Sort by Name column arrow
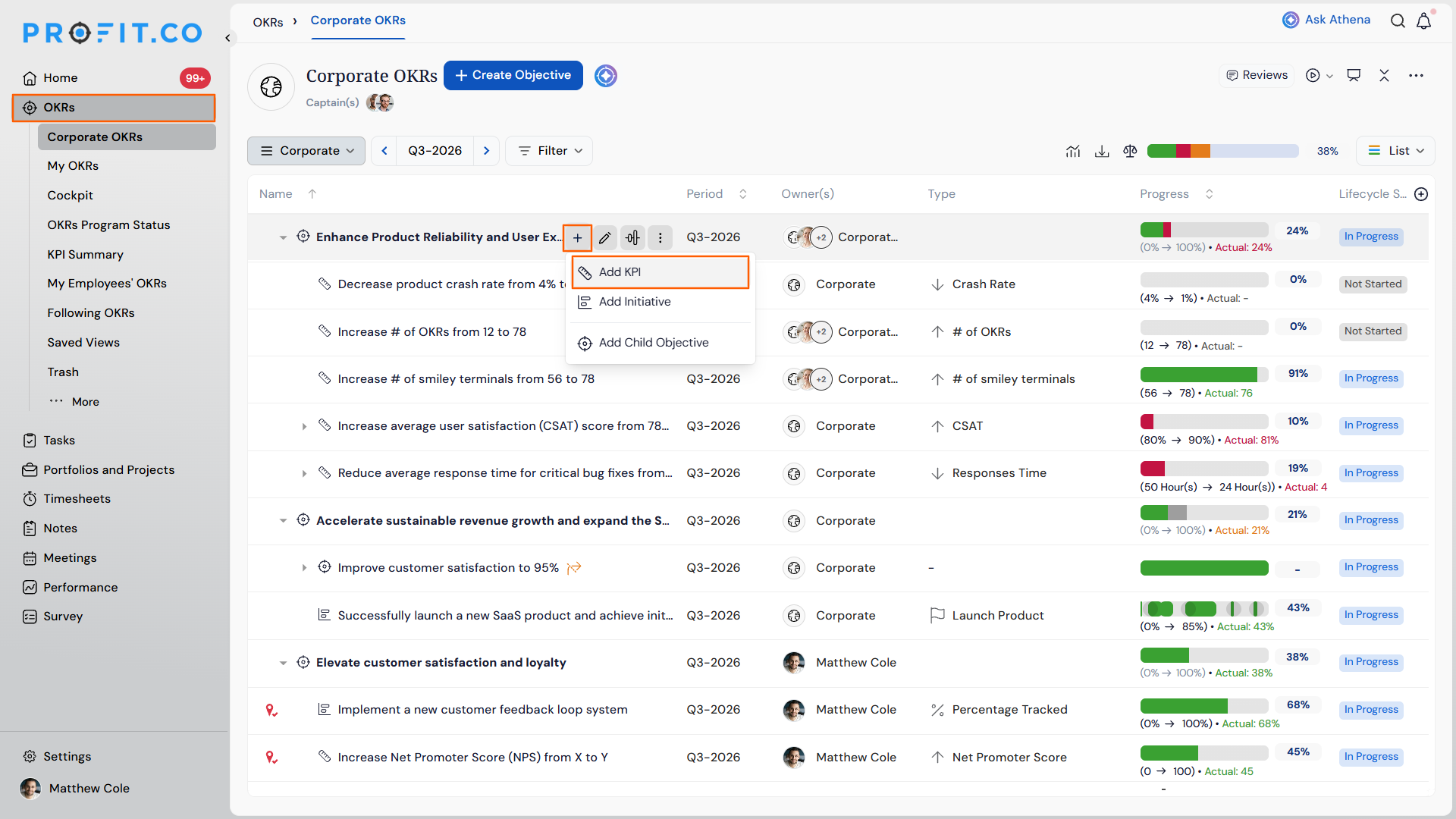1456x819 pixels. pos(312,194)
